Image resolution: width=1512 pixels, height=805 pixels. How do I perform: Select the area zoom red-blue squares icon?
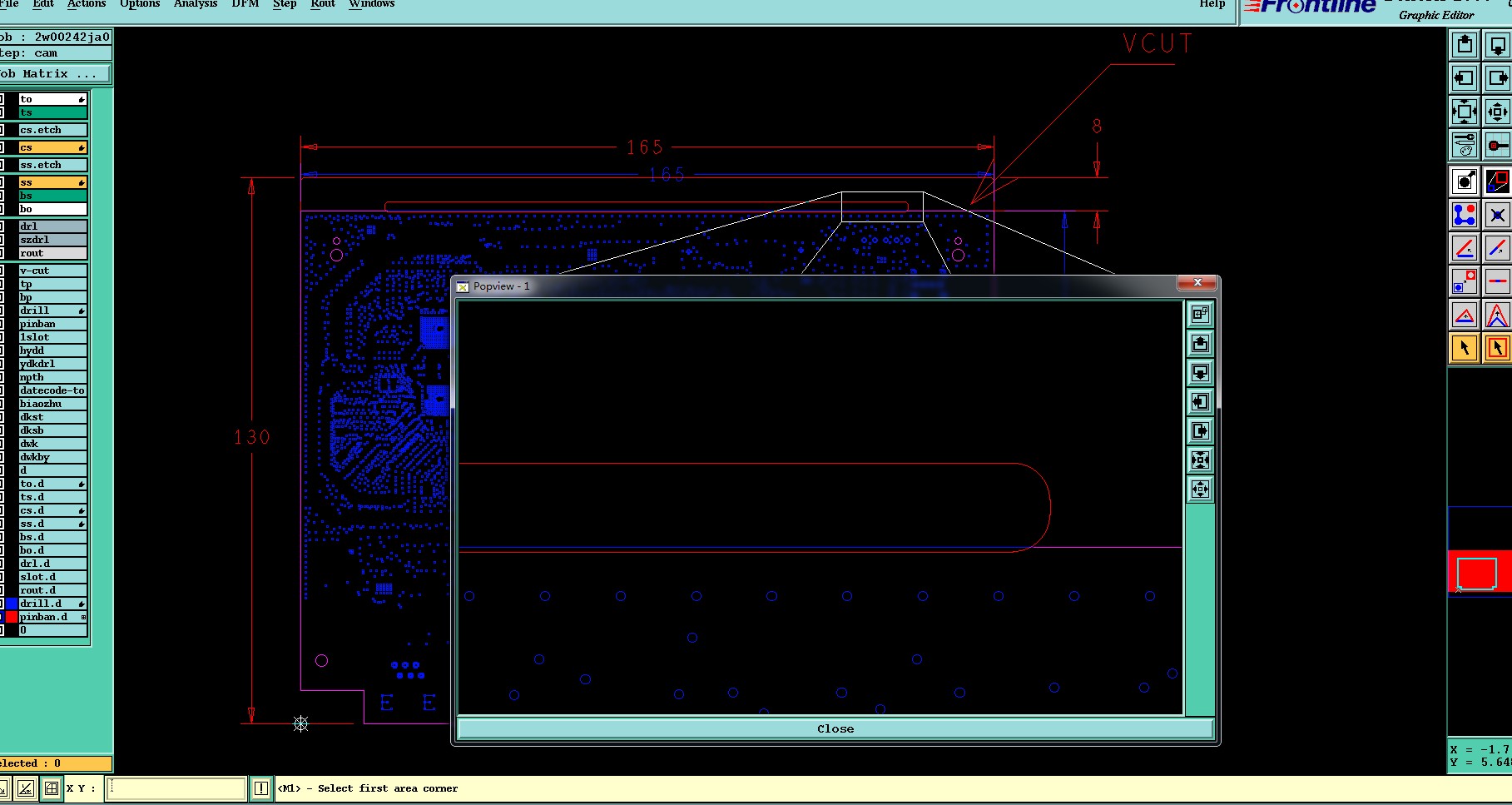[1497, 181]
